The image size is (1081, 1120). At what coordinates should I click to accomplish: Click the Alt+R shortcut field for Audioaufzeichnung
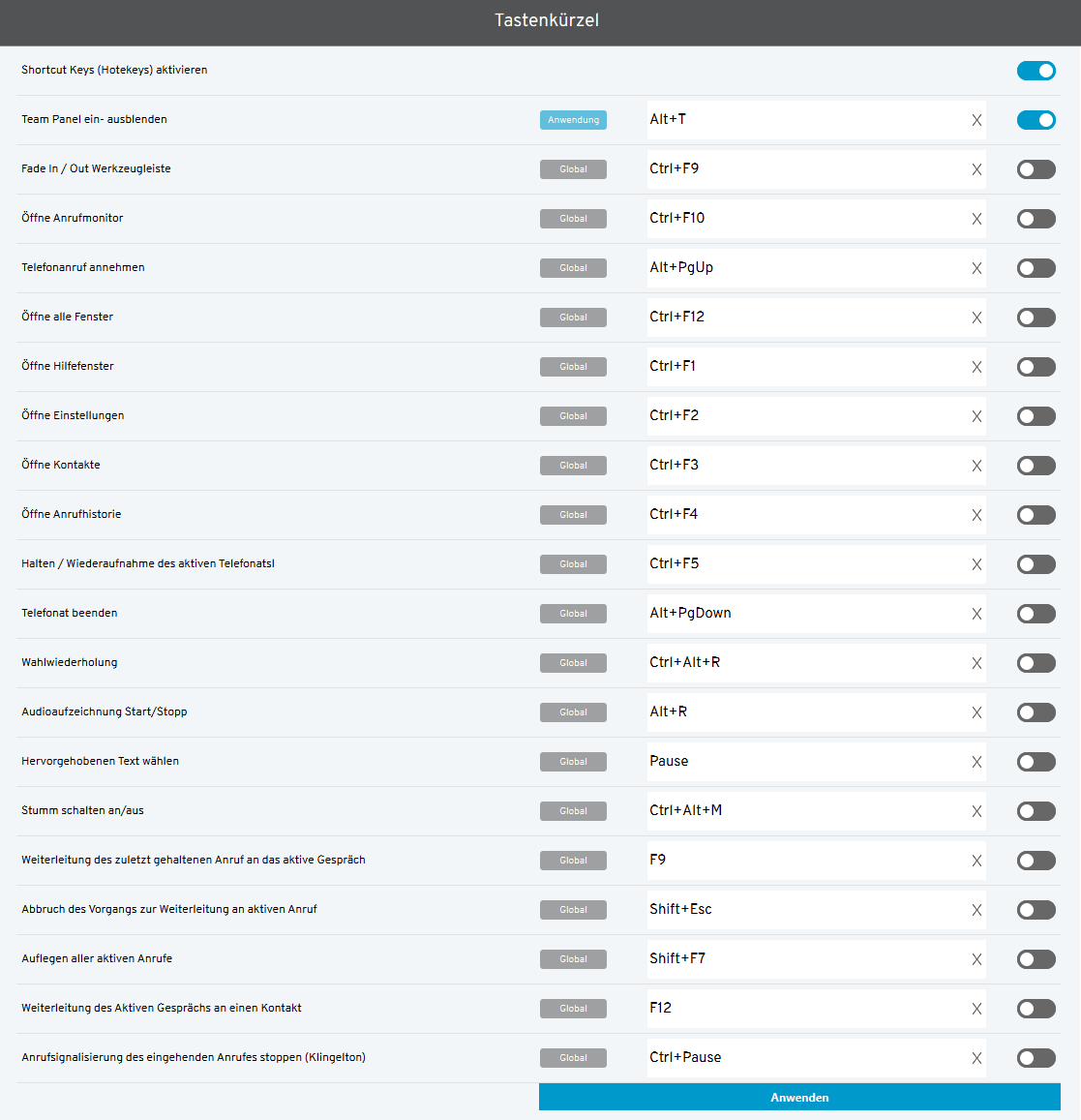[x=803, y=712]
